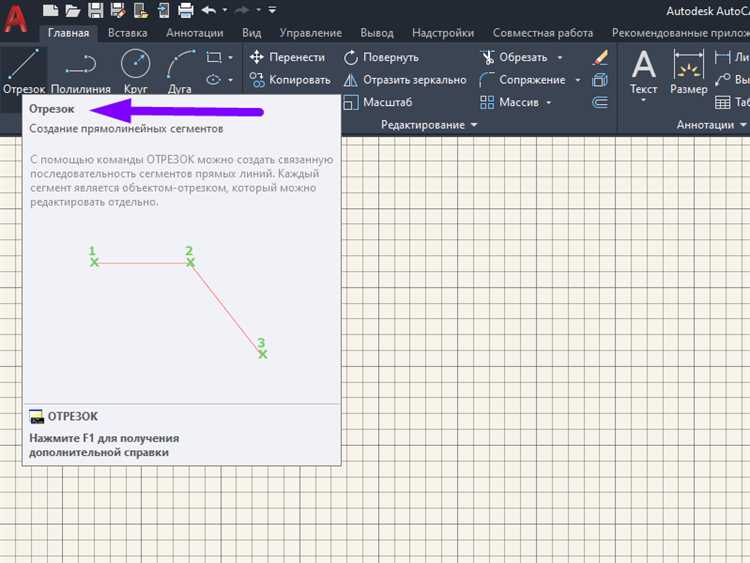Select the Отрезок line tool
The image size is (750, 563).
click(23, 70)
